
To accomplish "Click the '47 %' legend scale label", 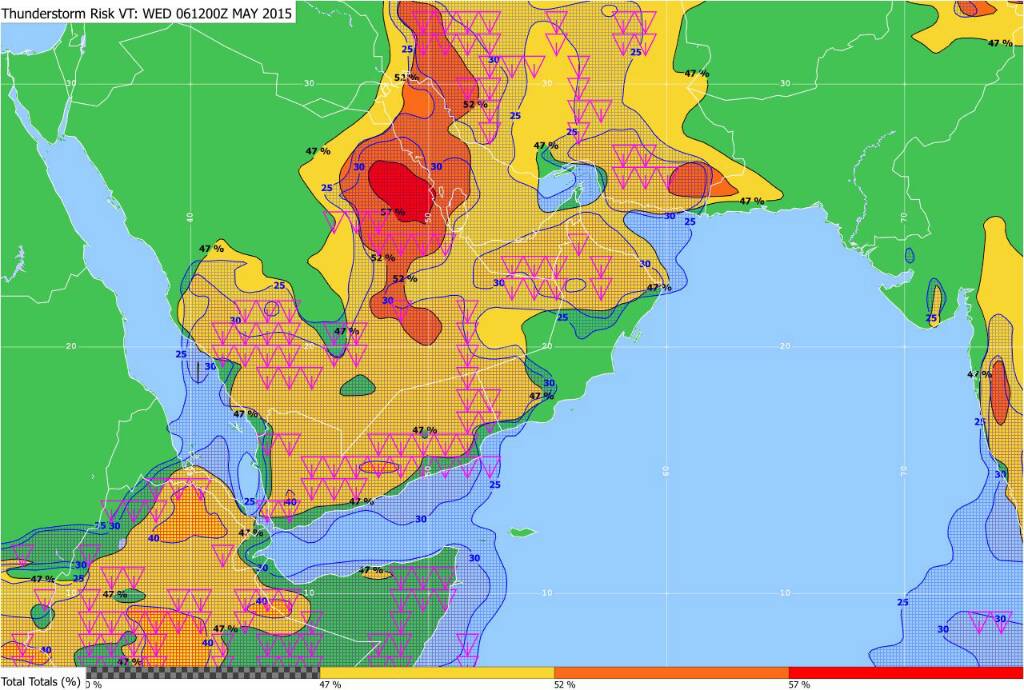I will (x=330, y=684).
